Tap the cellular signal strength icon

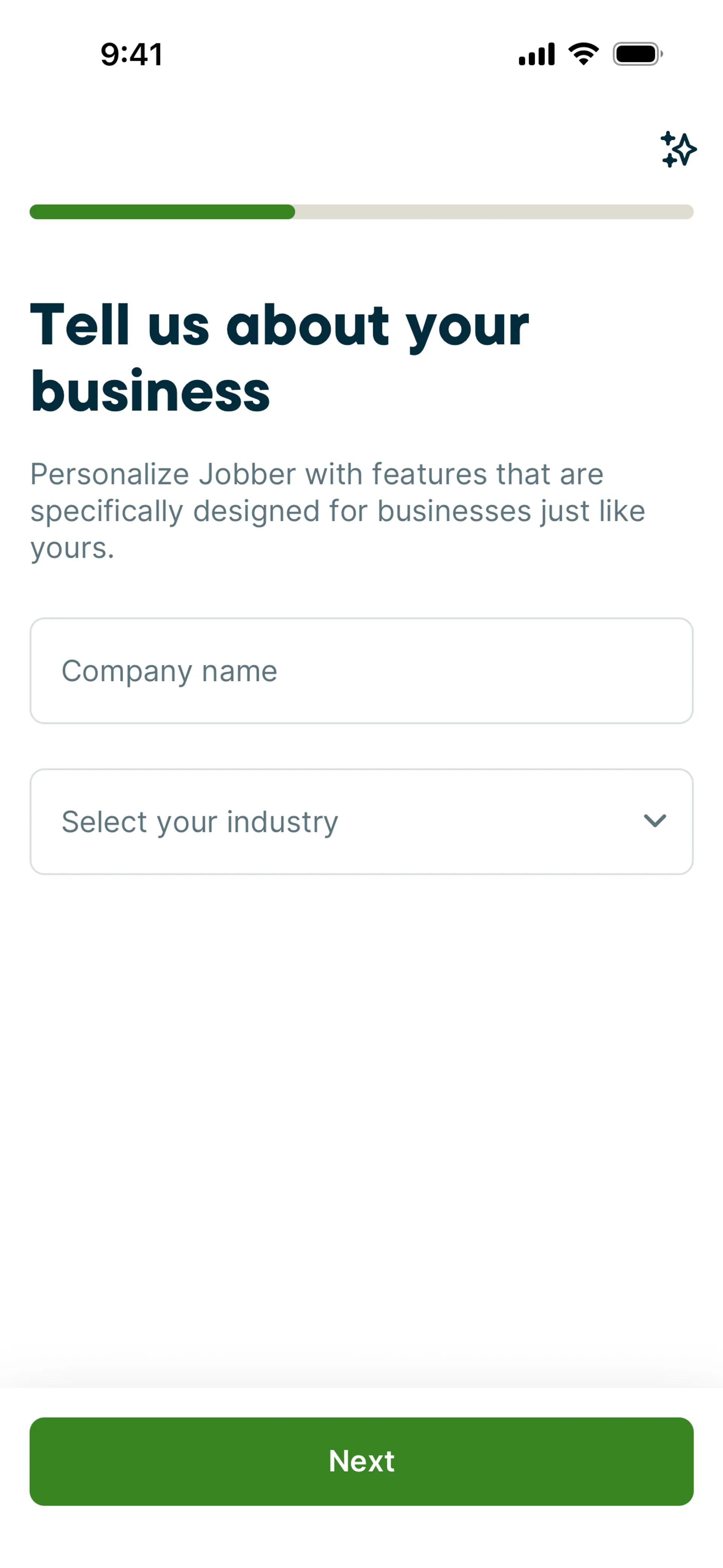pos(536,54)
